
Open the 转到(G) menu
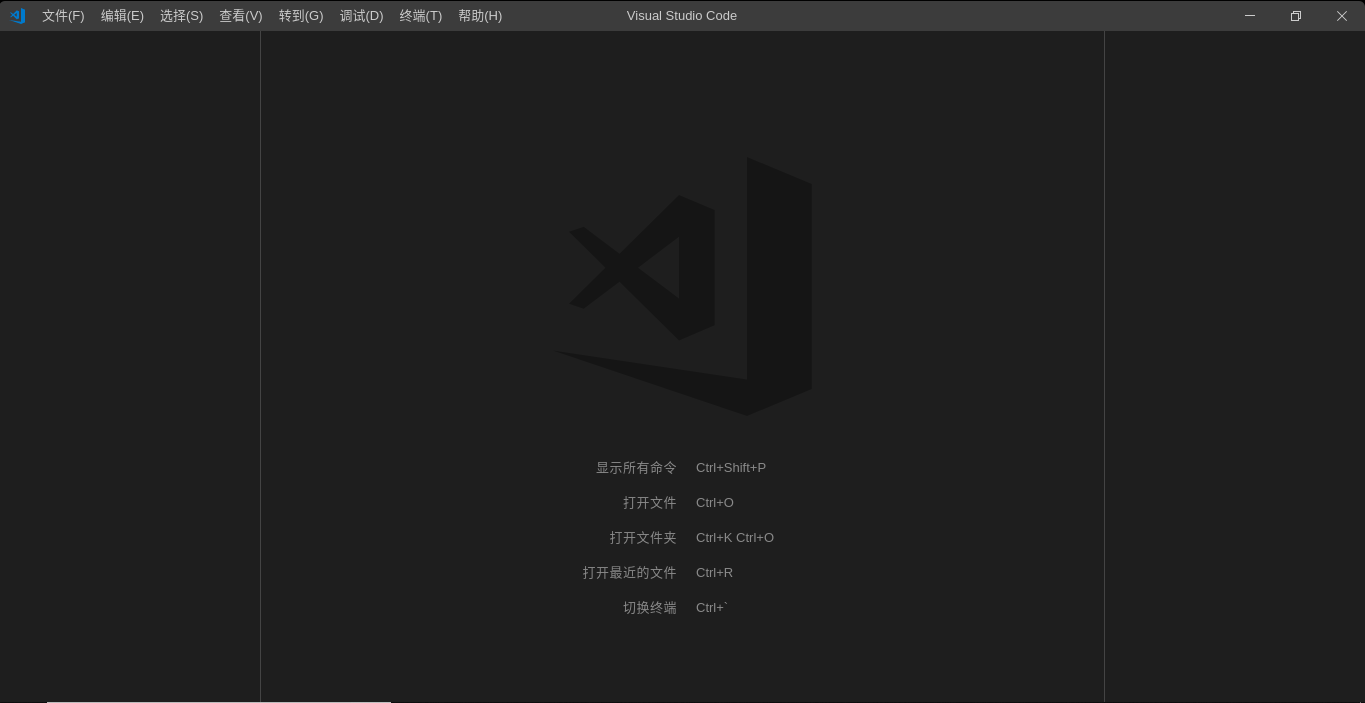tap(300, 15)
